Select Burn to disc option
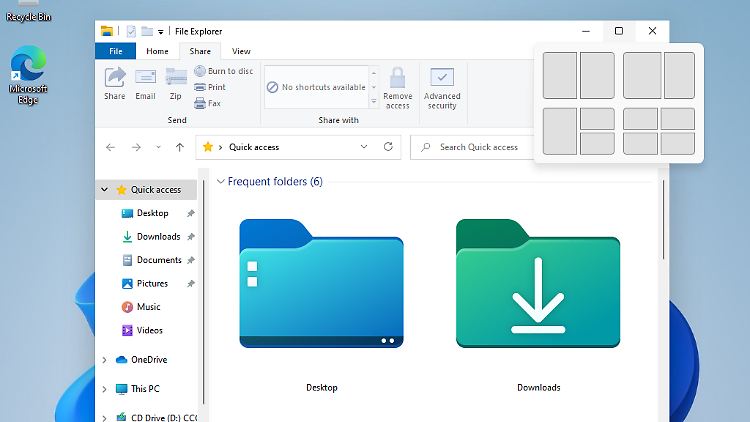Viewport: 750px width, 422px height. coord(223,71)
